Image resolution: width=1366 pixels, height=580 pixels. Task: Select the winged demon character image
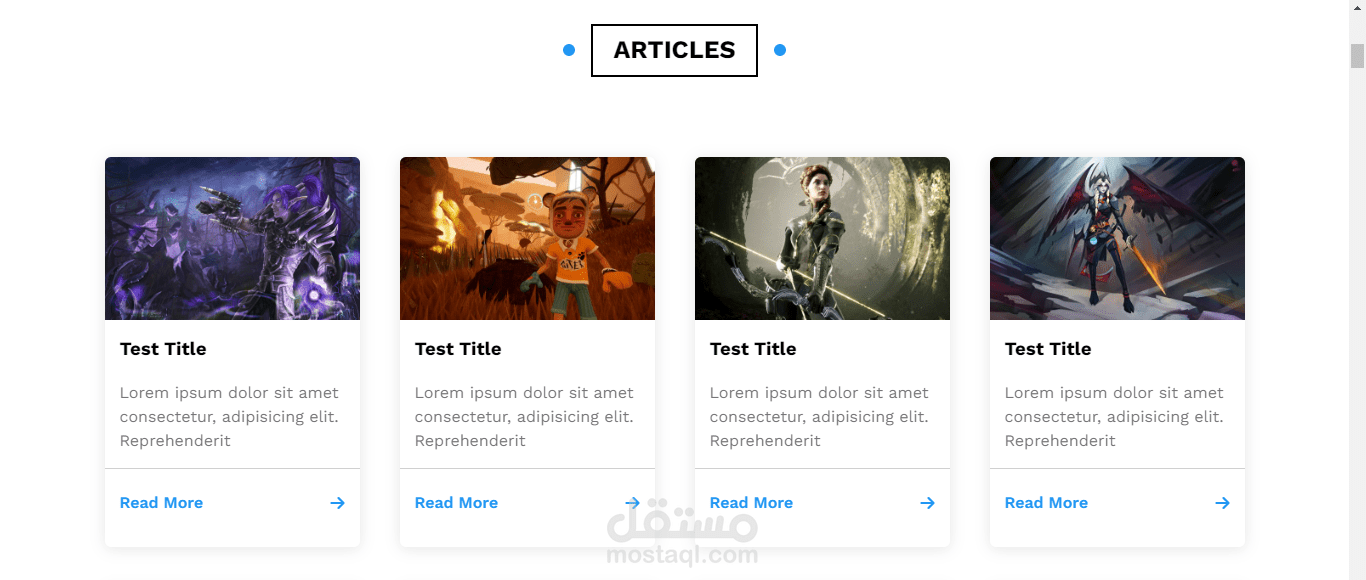pyautogui.click(x=1117, y=238)
